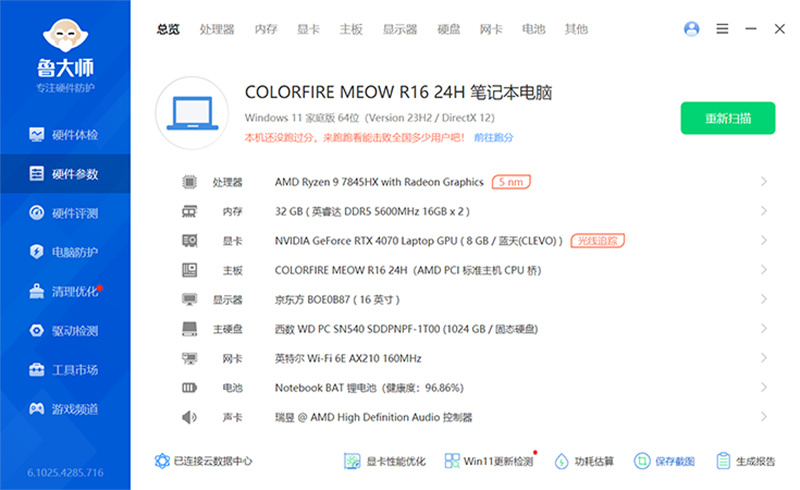The height and width of the screenshot is (490, 800).
Task: Click the version 6.1025.4285.716 text
Action: 65,473
